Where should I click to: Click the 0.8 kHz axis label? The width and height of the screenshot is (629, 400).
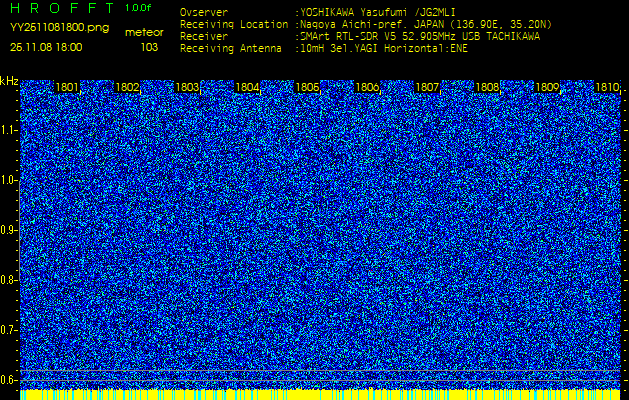point(8,280)
